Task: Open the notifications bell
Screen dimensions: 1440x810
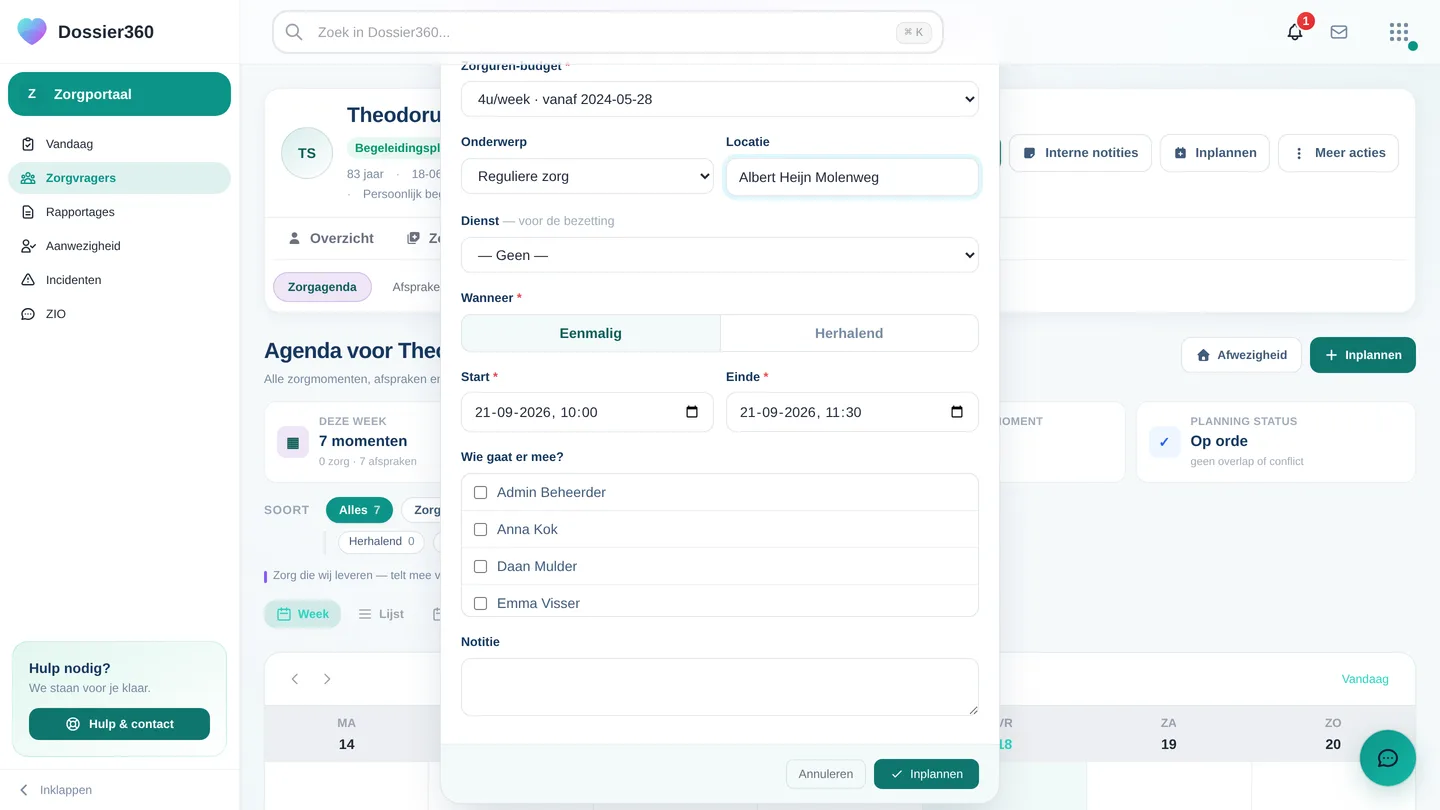Action: (1295, 32)
